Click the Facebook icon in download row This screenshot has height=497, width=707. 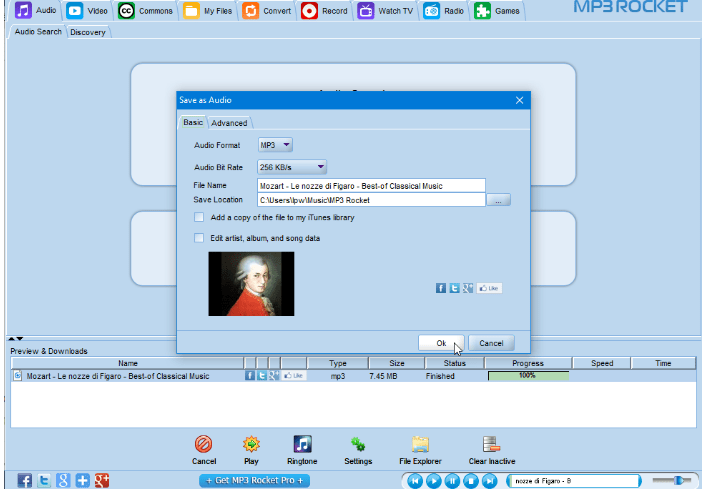pos(250,376)
